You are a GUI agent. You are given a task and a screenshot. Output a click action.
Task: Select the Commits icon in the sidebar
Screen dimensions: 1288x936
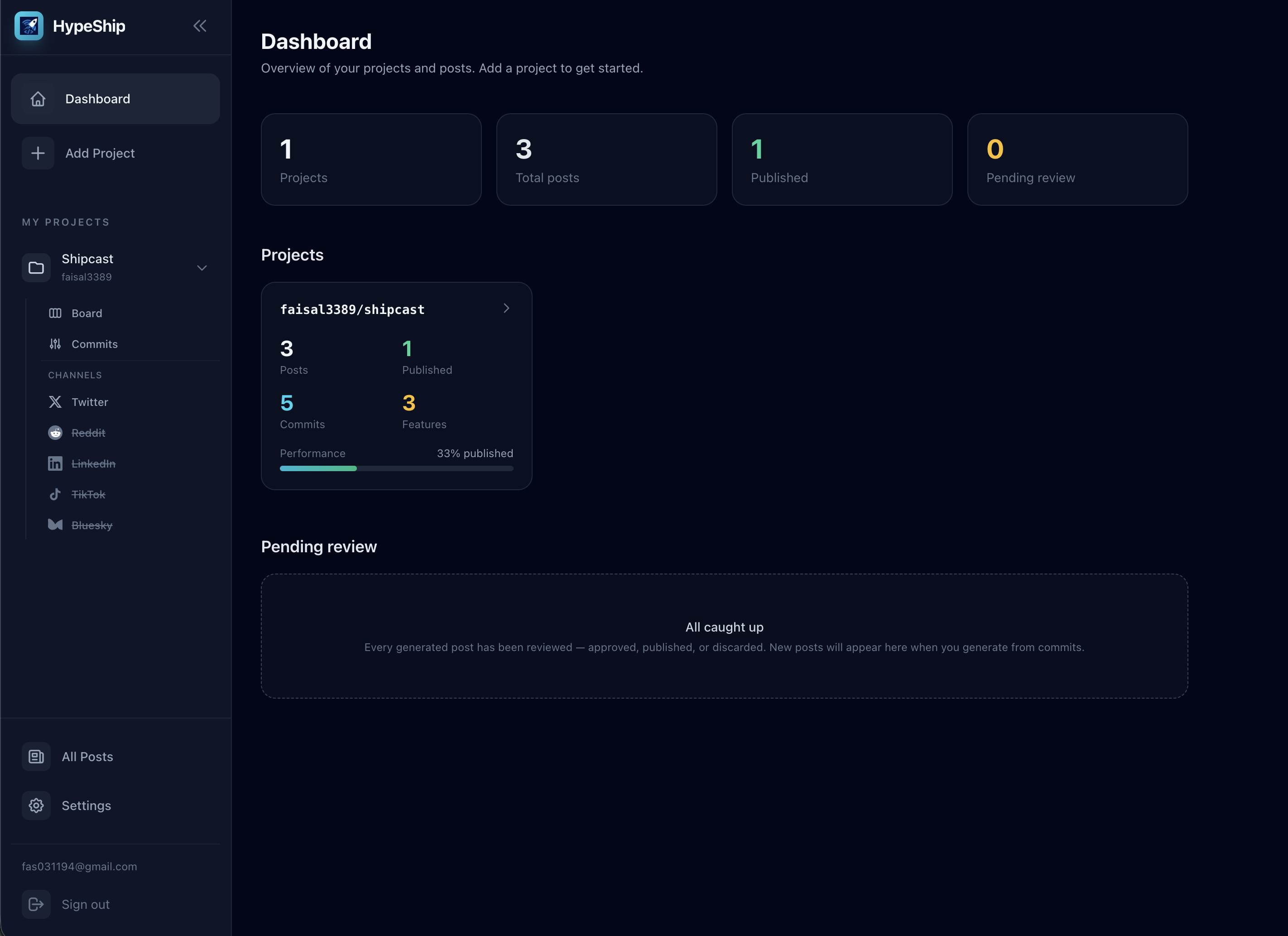(55, 343)
